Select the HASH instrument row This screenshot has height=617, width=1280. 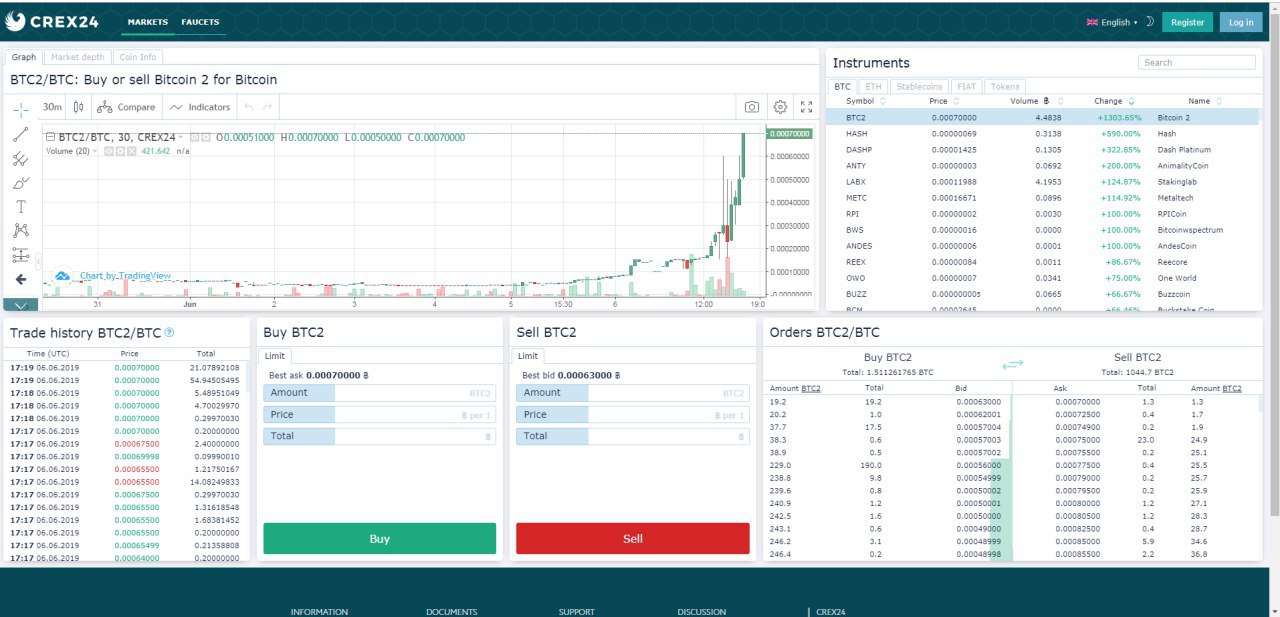pos(1043,133)
